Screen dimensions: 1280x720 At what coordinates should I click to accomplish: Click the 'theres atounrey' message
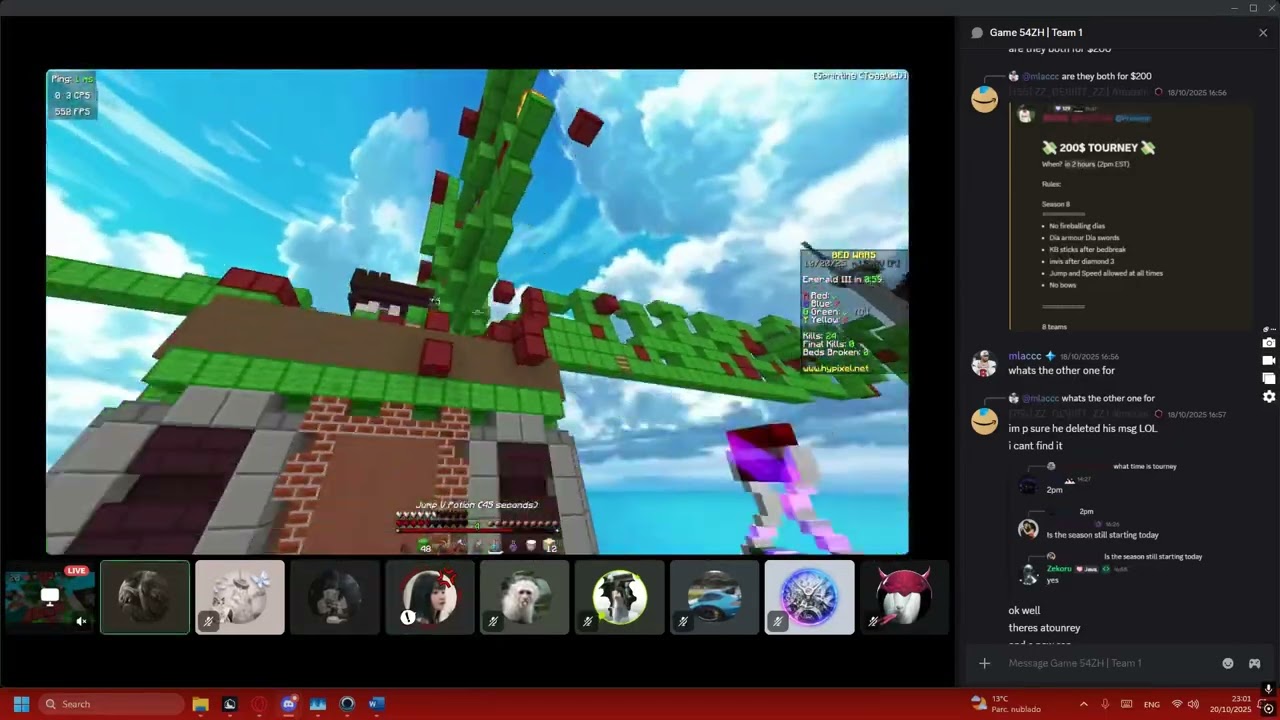(x=1044, y=628)
